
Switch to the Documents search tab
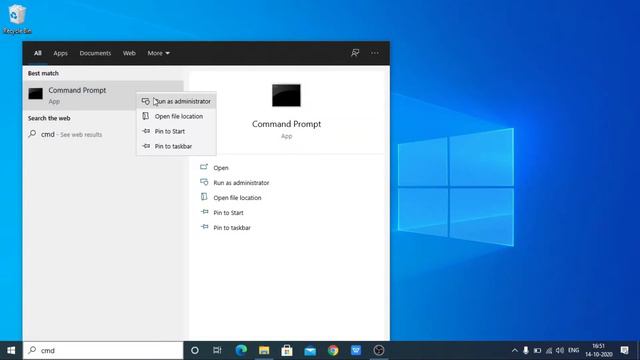point(95,53)
